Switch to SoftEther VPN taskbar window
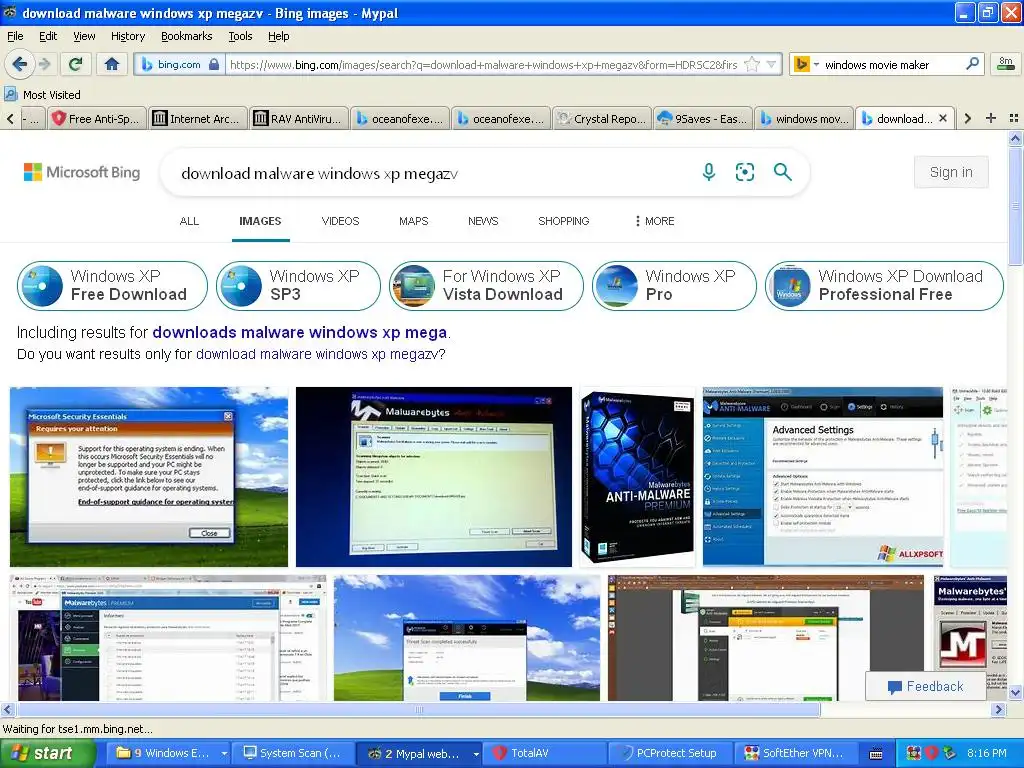Viewport: 1024px width, 768px height. coord(795,753)
